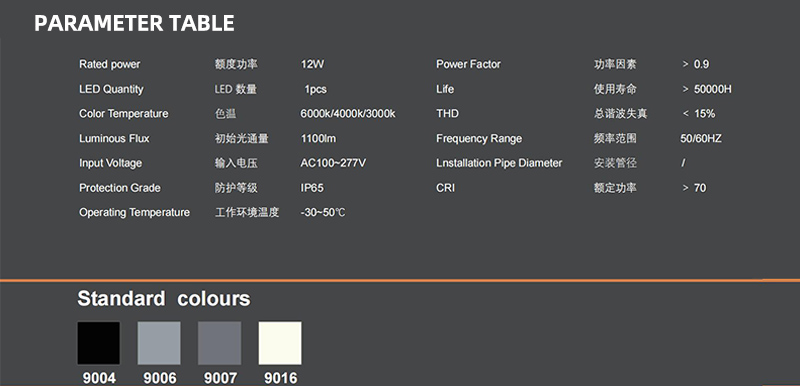The width and height of the screenshot is (800, 386).
Task: Click the Chinese label LED 数量
Action: 236,89
